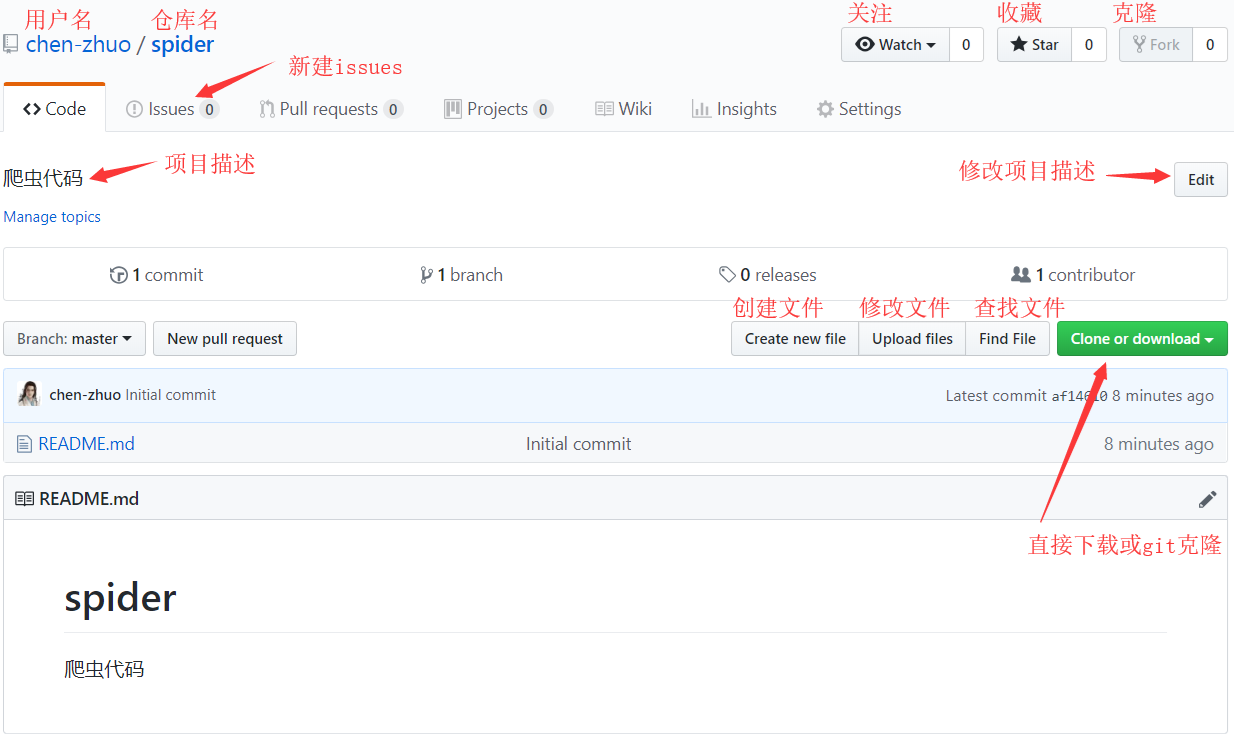Viewport: 1234px width, 738px height.
Task: Fork the spider repository
Action: click(x=1156, y=45)
